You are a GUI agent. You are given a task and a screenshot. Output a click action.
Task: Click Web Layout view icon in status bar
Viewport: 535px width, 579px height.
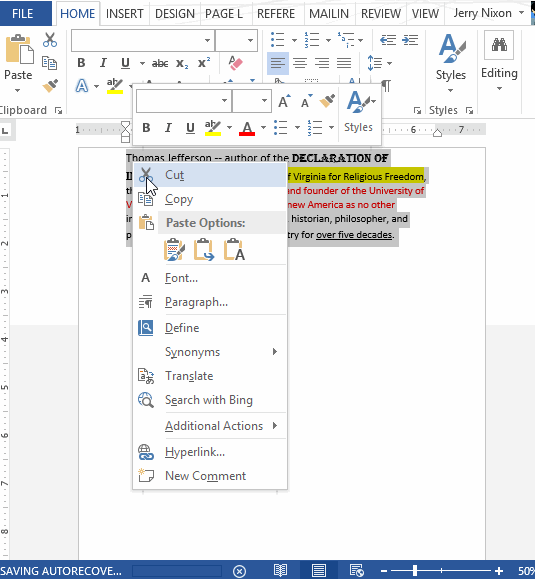(357, 571)
